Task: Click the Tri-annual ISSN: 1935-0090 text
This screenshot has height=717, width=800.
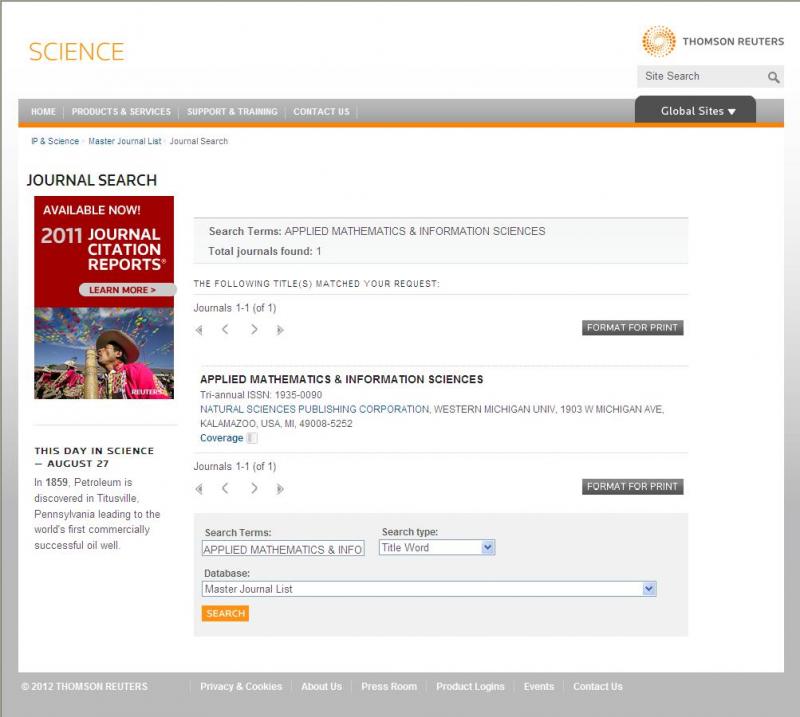Action: pos(261,394)
